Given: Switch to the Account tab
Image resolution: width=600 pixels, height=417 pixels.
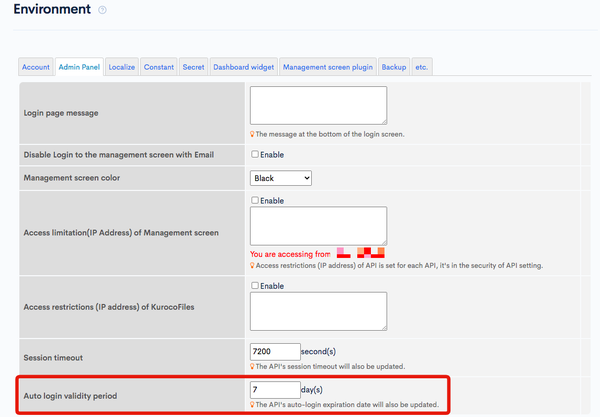Looking at the screenshot, I should (x=36, y=67).
